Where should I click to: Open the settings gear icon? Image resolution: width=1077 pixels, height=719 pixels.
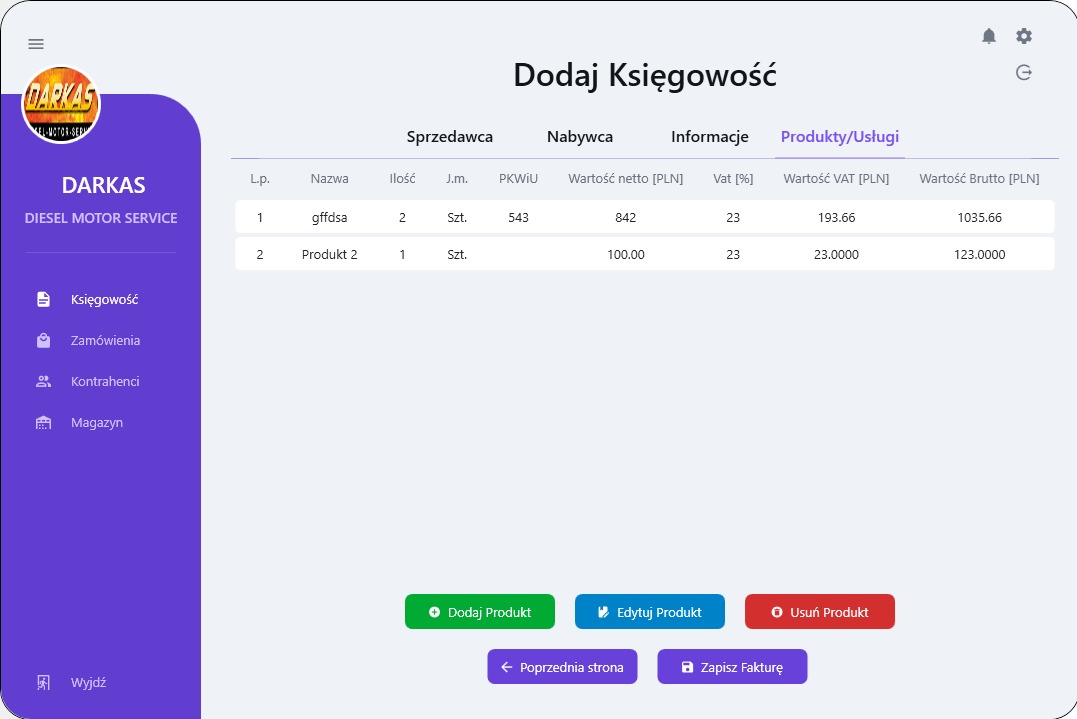[1023, 36]
